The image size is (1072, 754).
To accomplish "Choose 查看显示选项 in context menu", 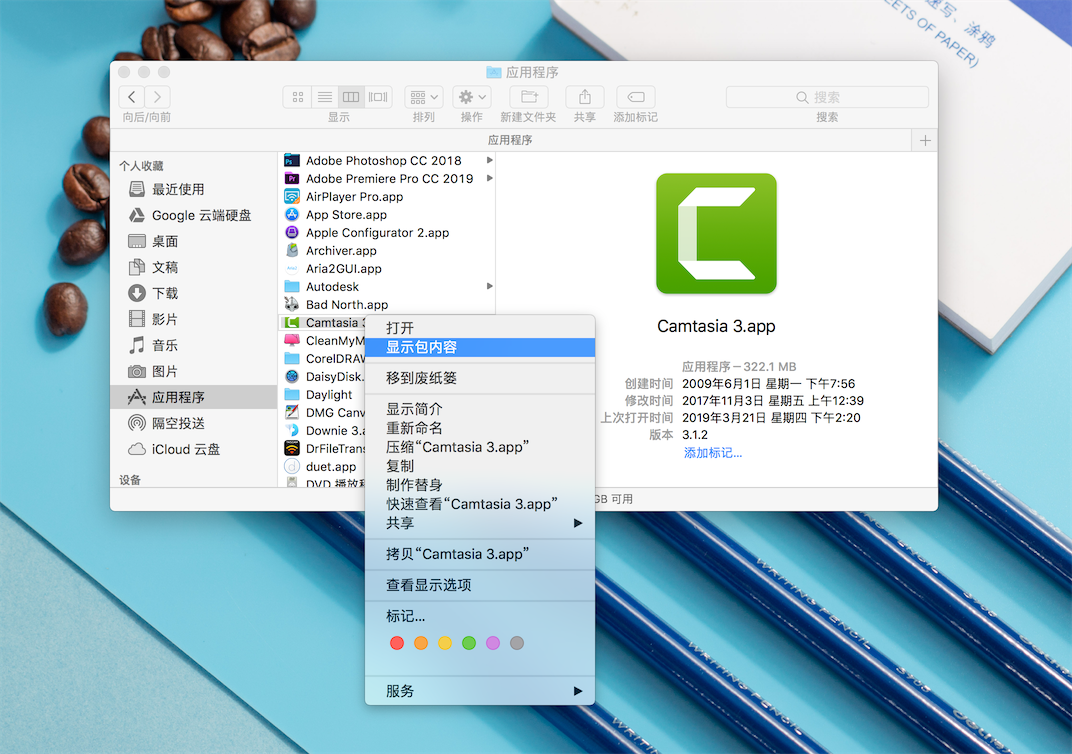I will point(480,585).
